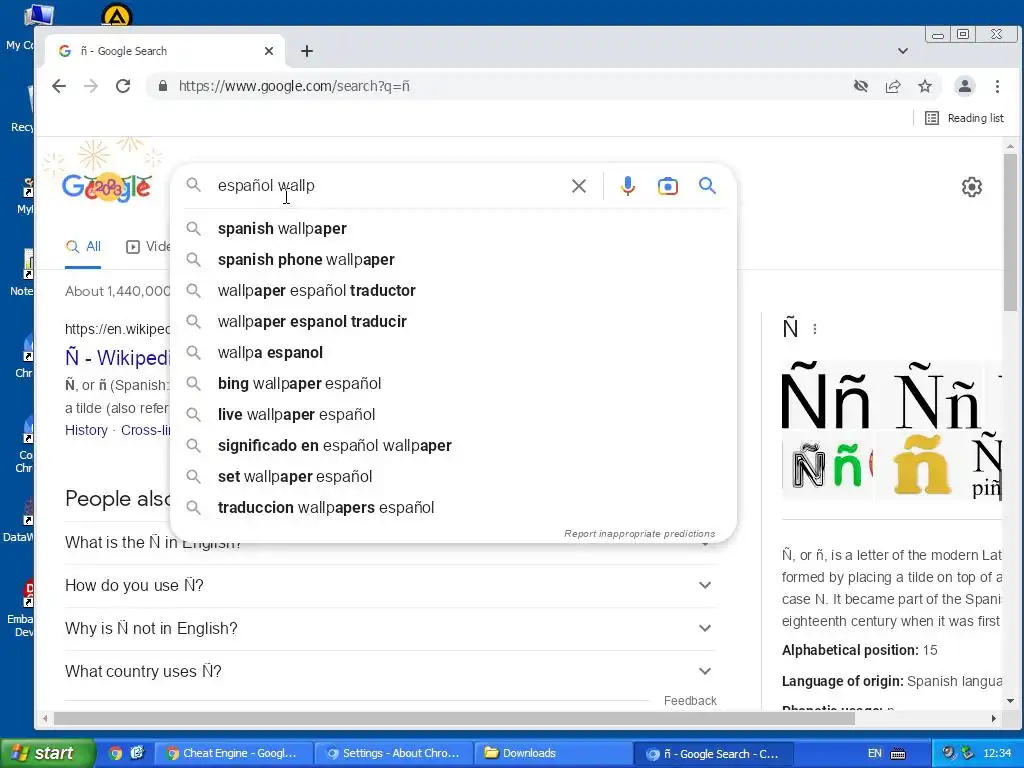
Task: Submit search with magnifier button
Action: pyautogui.click(x=707, y=186)
